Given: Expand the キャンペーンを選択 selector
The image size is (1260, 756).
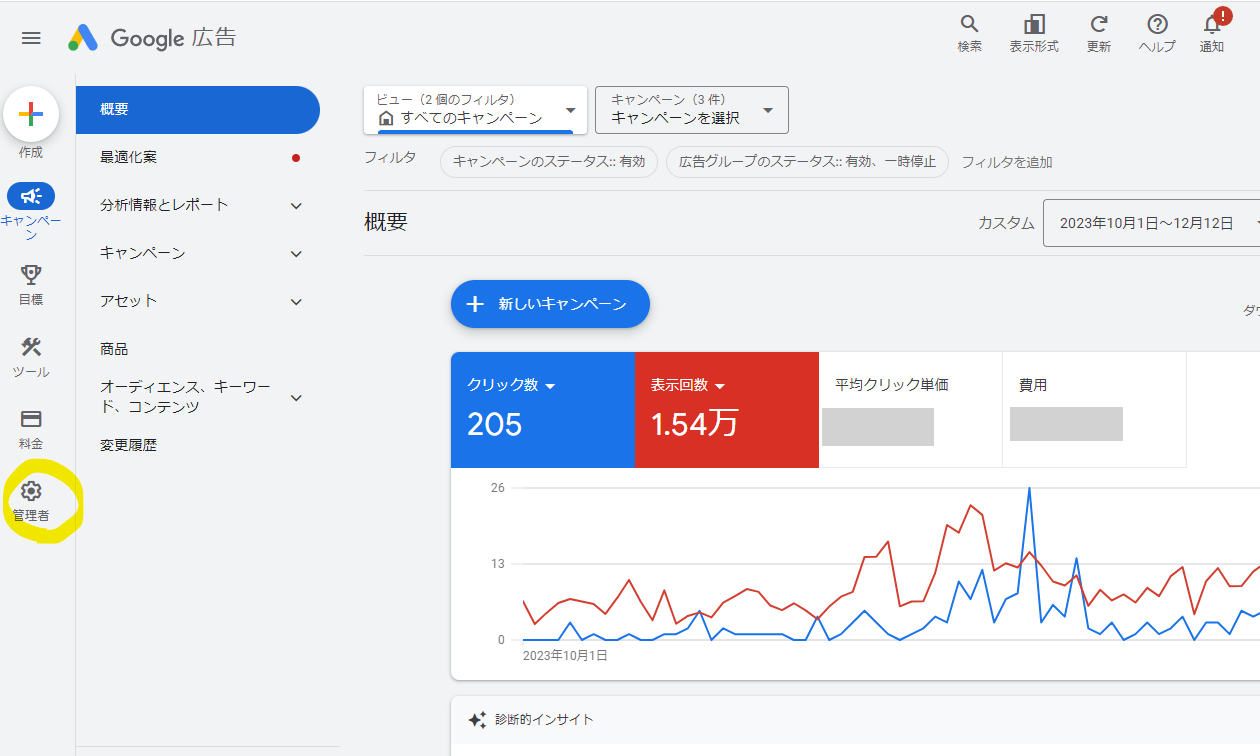Looking at the screenshot, I should click(x=691, y=110).
